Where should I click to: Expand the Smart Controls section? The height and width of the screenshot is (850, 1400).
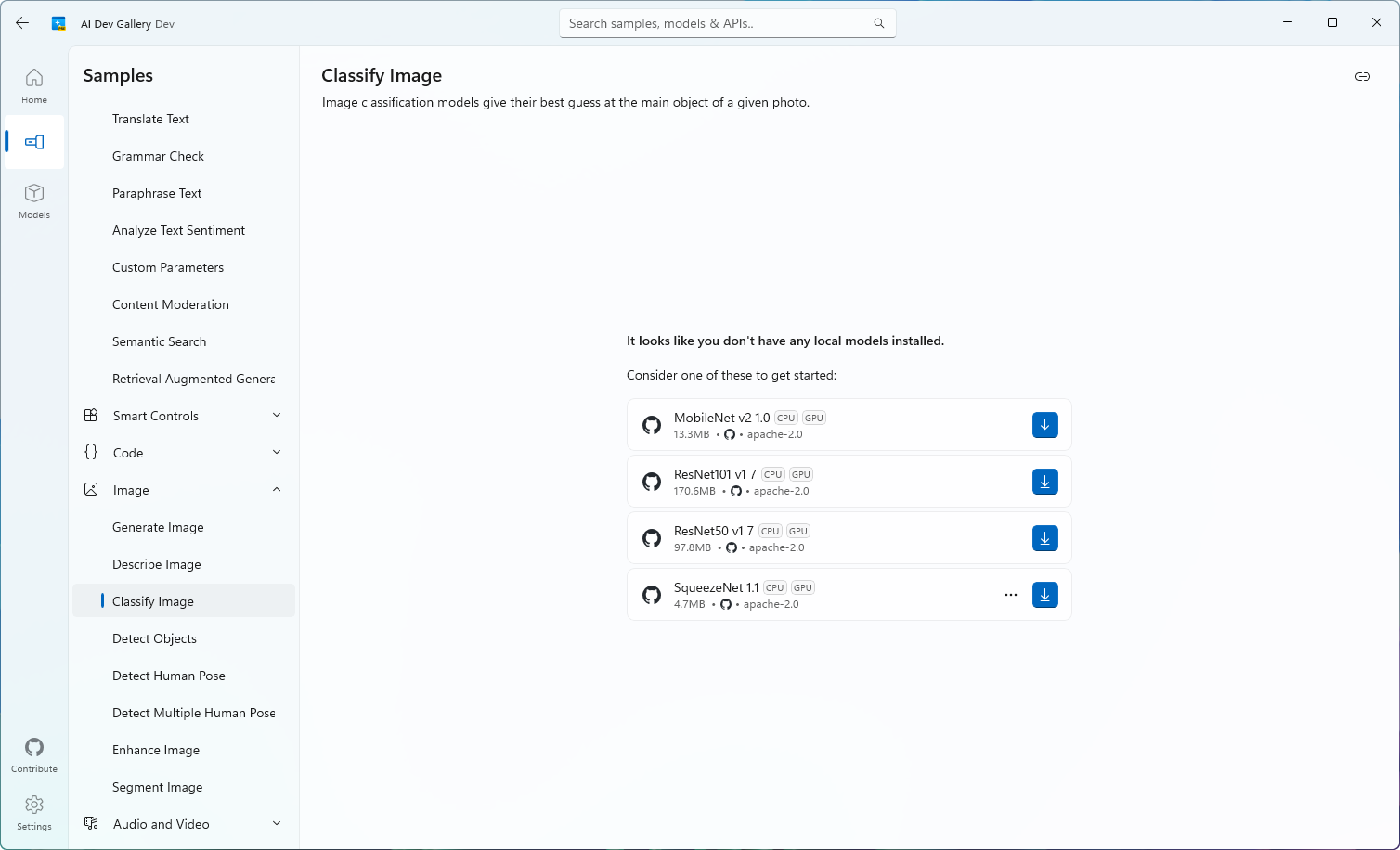click(x=184, y=416)
